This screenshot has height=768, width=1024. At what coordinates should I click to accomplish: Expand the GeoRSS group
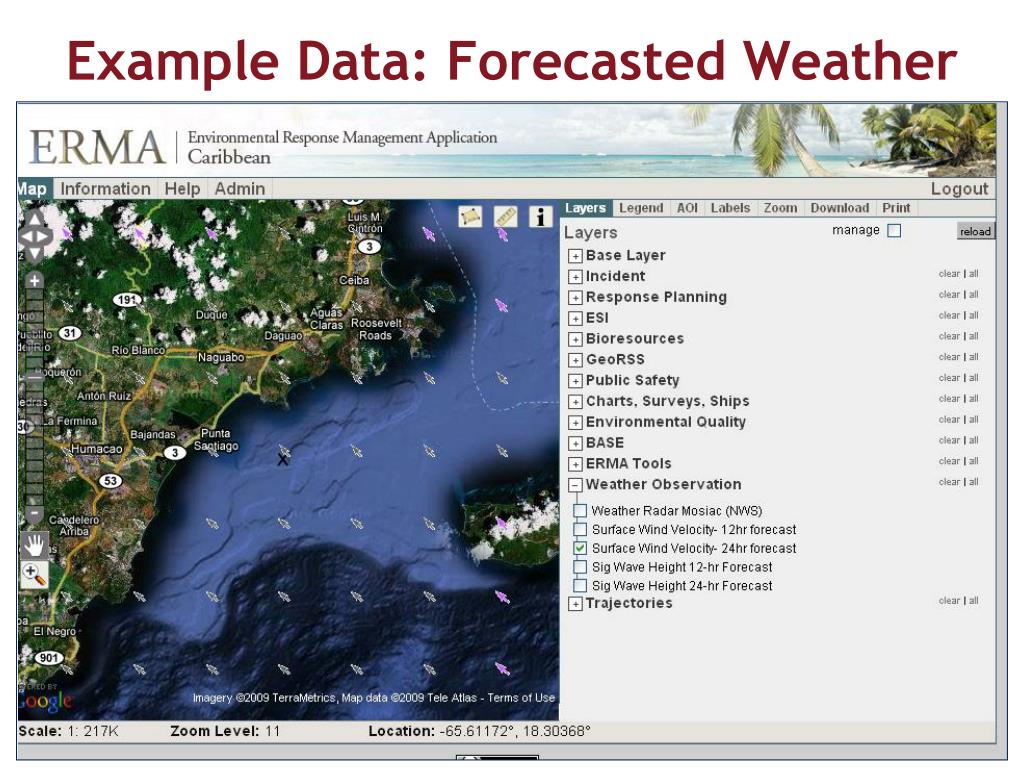pyautogui.click(x=575, y=360)
